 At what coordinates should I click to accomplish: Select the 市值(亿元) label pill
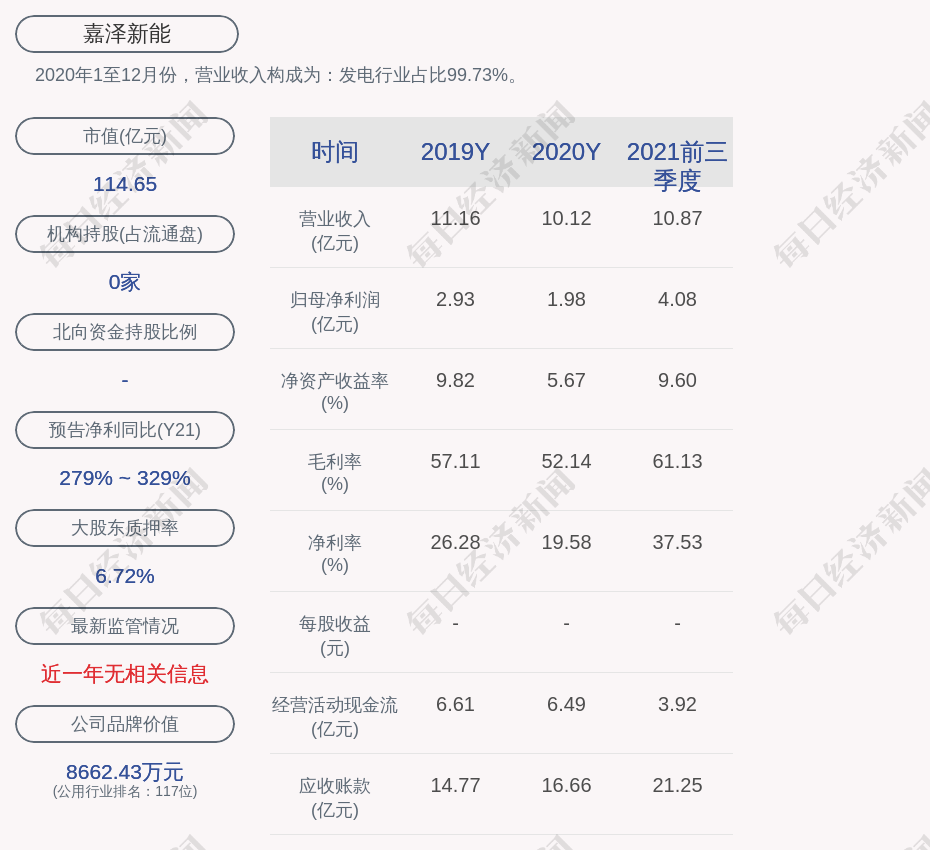coord(125,136)
